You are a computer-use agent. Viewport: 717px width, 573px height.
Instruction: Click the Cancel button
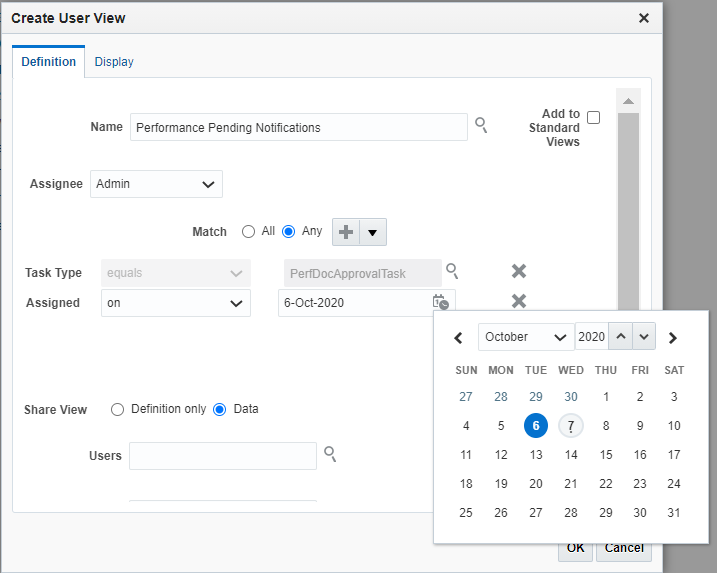624,551
